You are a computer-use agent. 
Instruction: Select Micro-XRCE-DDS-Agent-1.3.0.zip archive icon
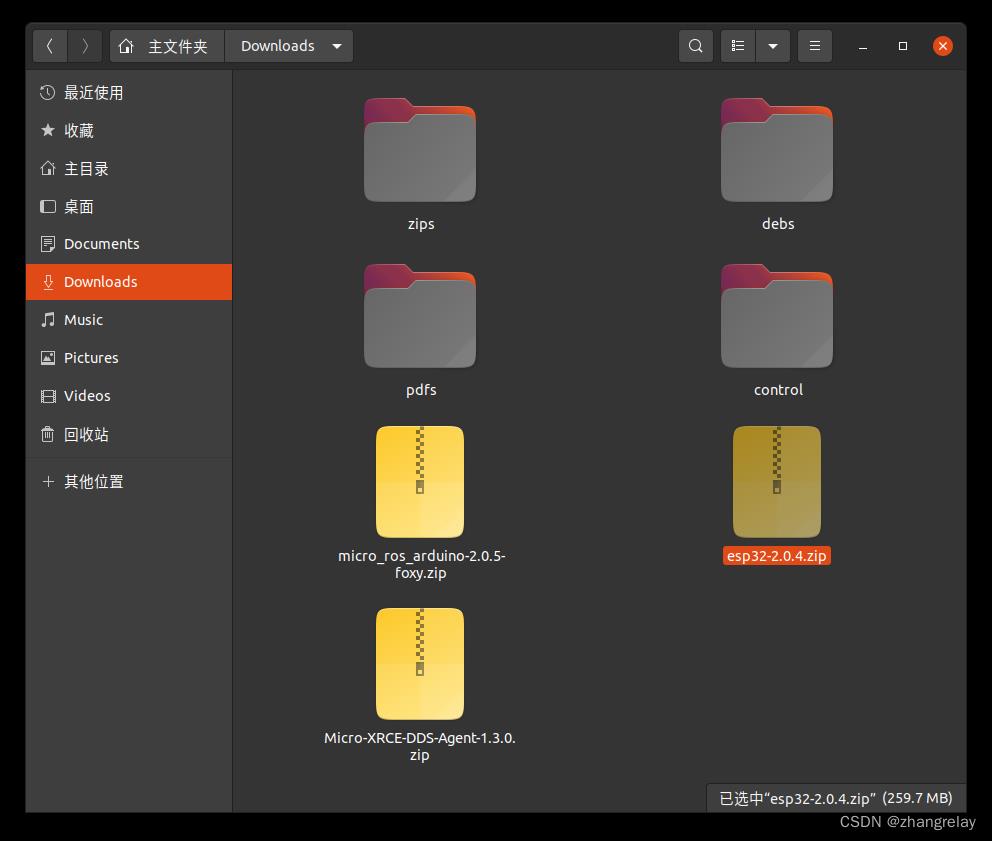(x=420, y=664)
